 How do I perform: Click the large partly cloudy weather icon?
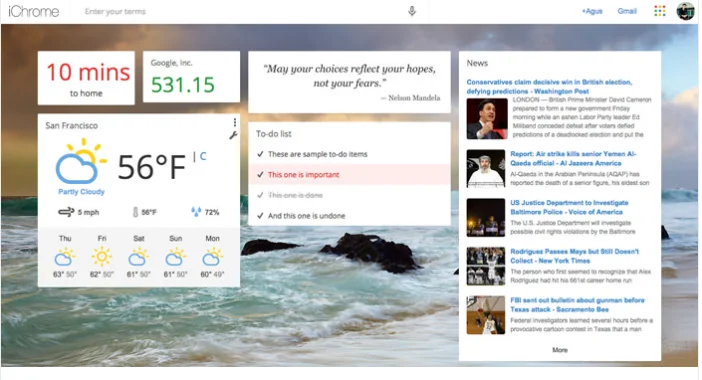pos(81,162)
